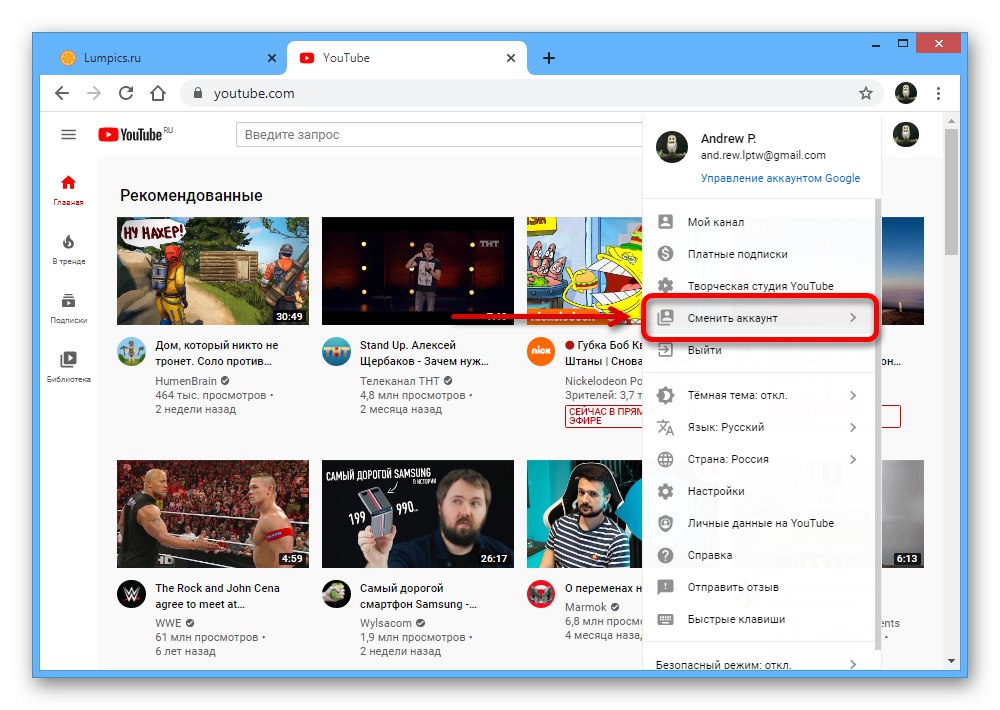Bookmark this page with star icon
This screenshot has width=1000, height=710.
coord(866,93)
